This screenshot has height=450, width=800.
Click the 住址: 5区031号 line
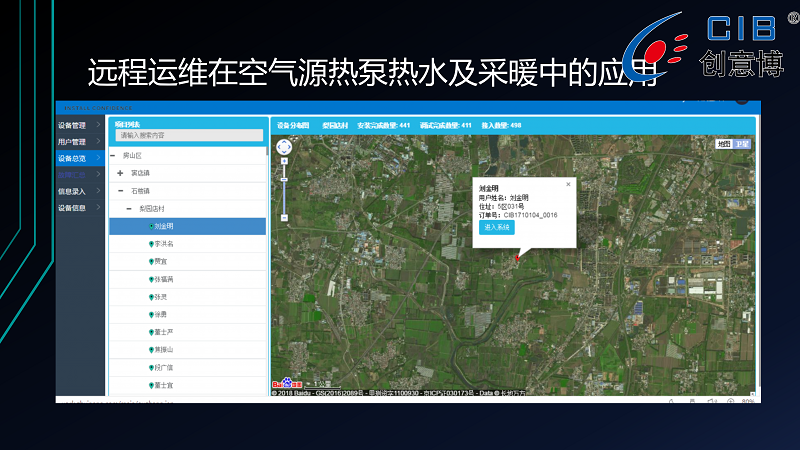click(501, 207)
